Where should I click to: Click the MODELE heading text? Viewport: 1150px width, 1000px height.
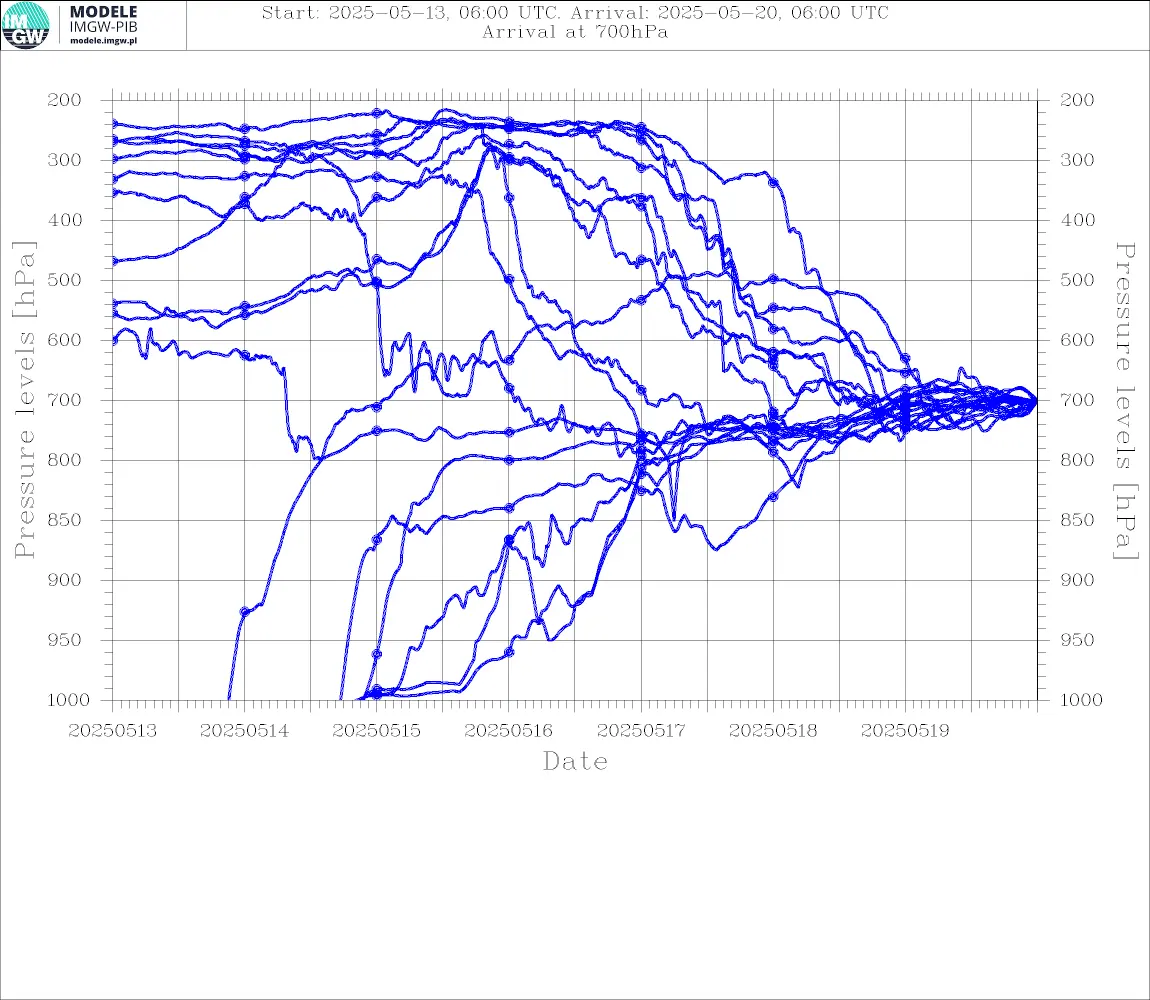(103, 12)
